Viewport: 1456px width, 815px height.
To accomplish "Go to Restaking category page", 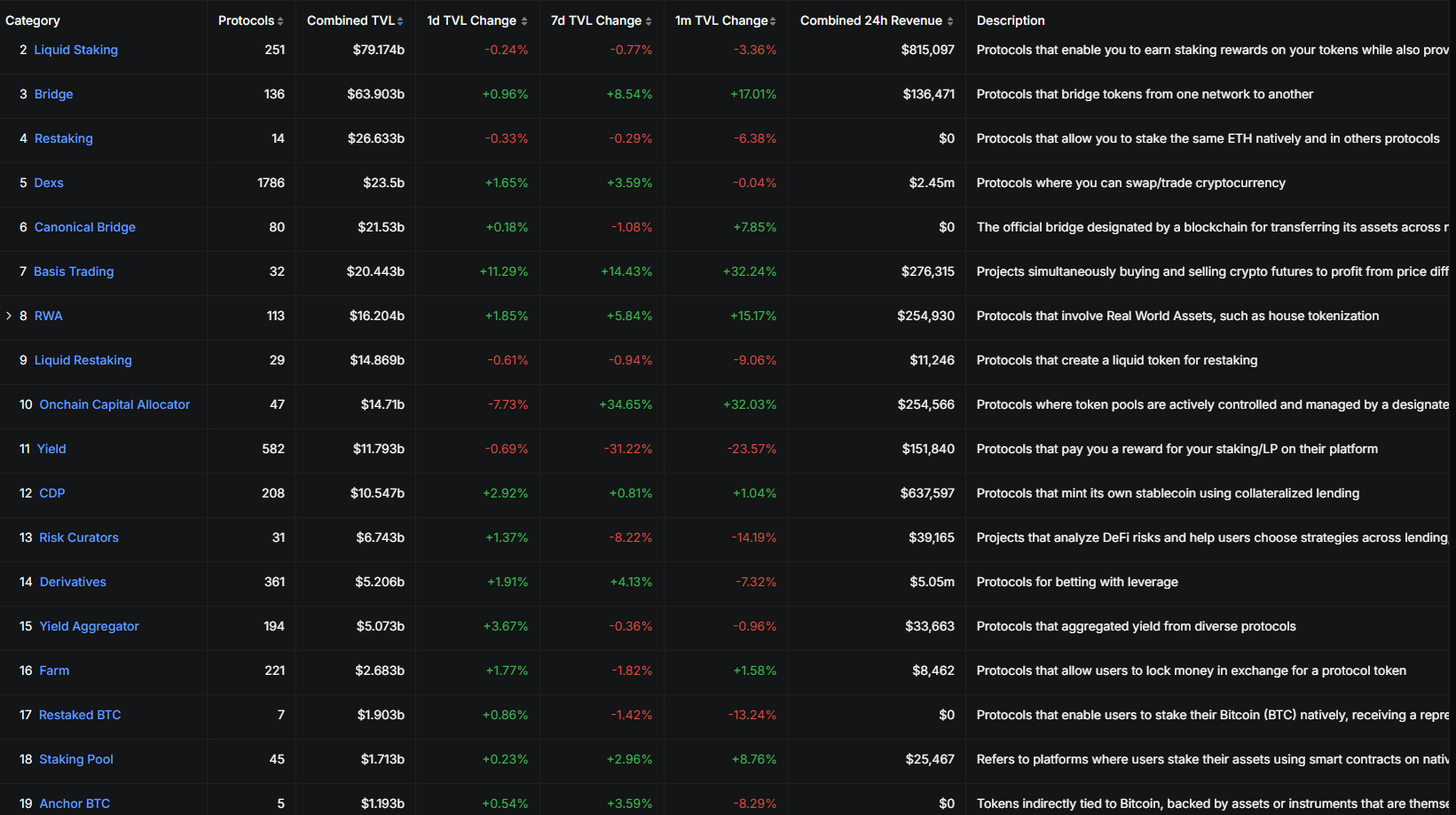I will point(63,138).
